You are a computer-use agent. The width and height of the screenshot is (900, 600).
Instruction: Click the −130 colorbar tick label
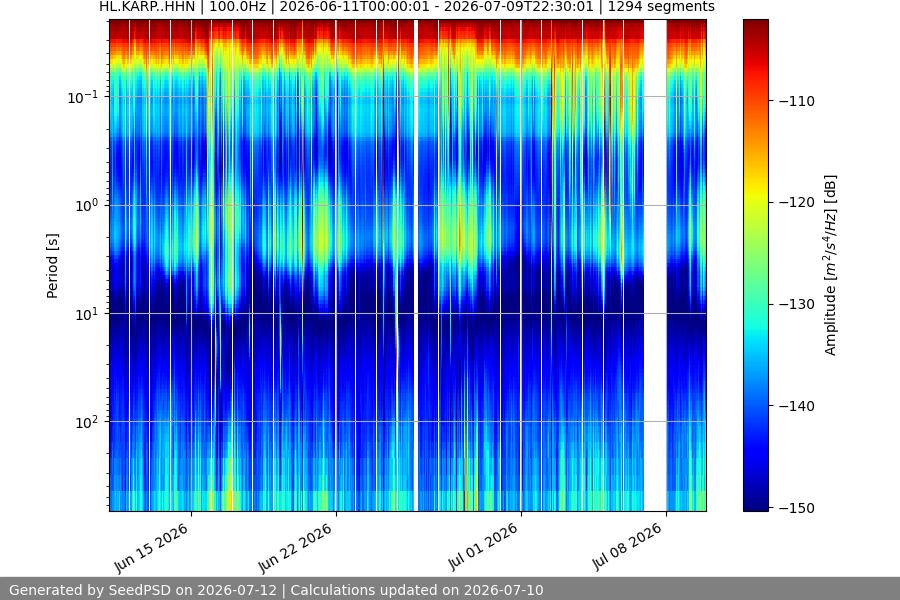pyautogui.click(x=797, y=304)
